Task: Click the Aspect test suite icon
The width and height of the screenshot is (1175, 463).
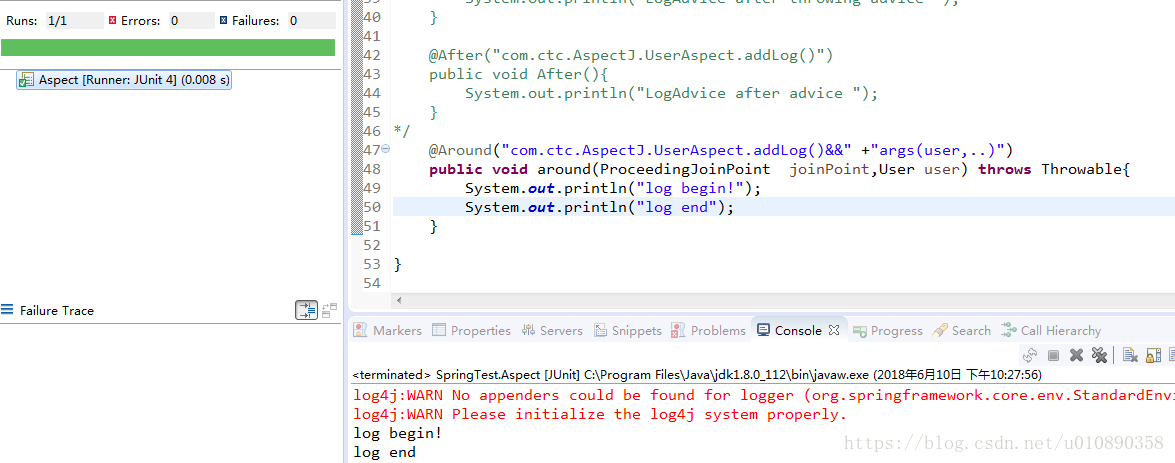Action: (x=27, y=80)
